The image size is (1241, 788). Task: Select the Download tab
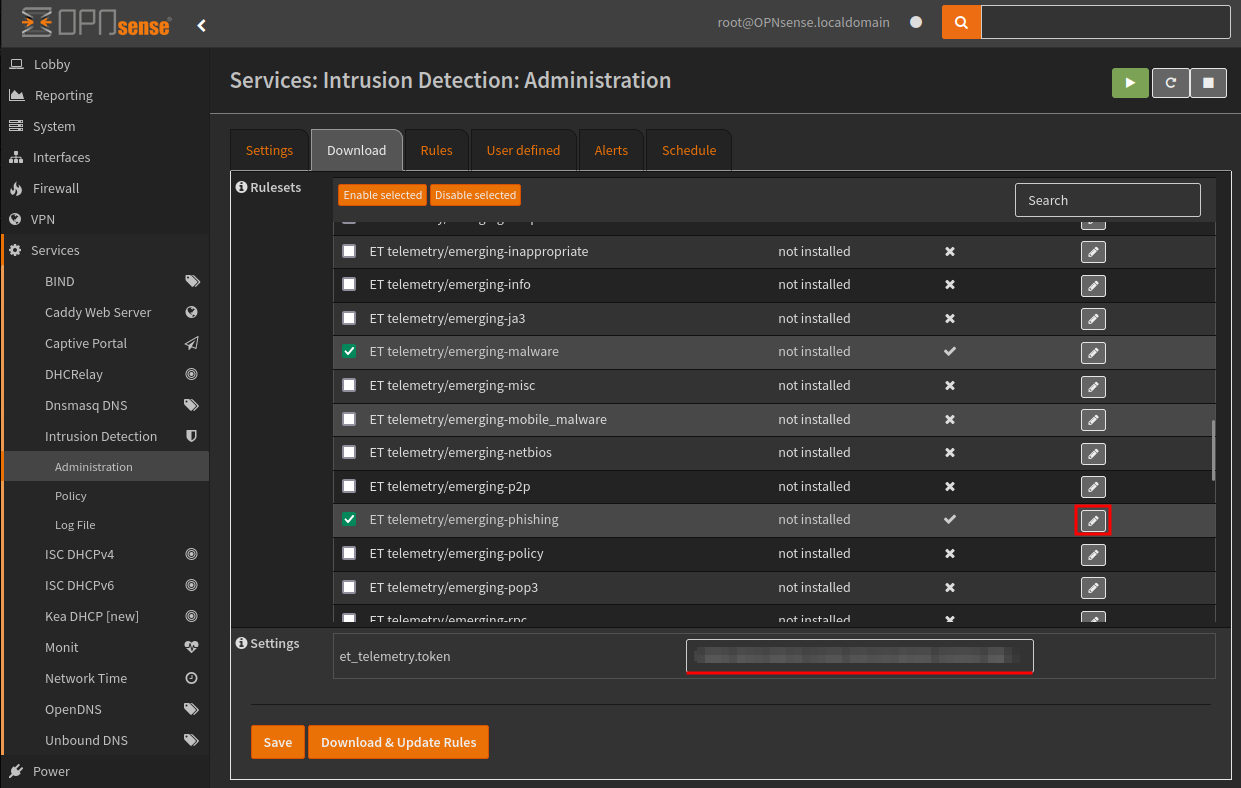(356, 150)
